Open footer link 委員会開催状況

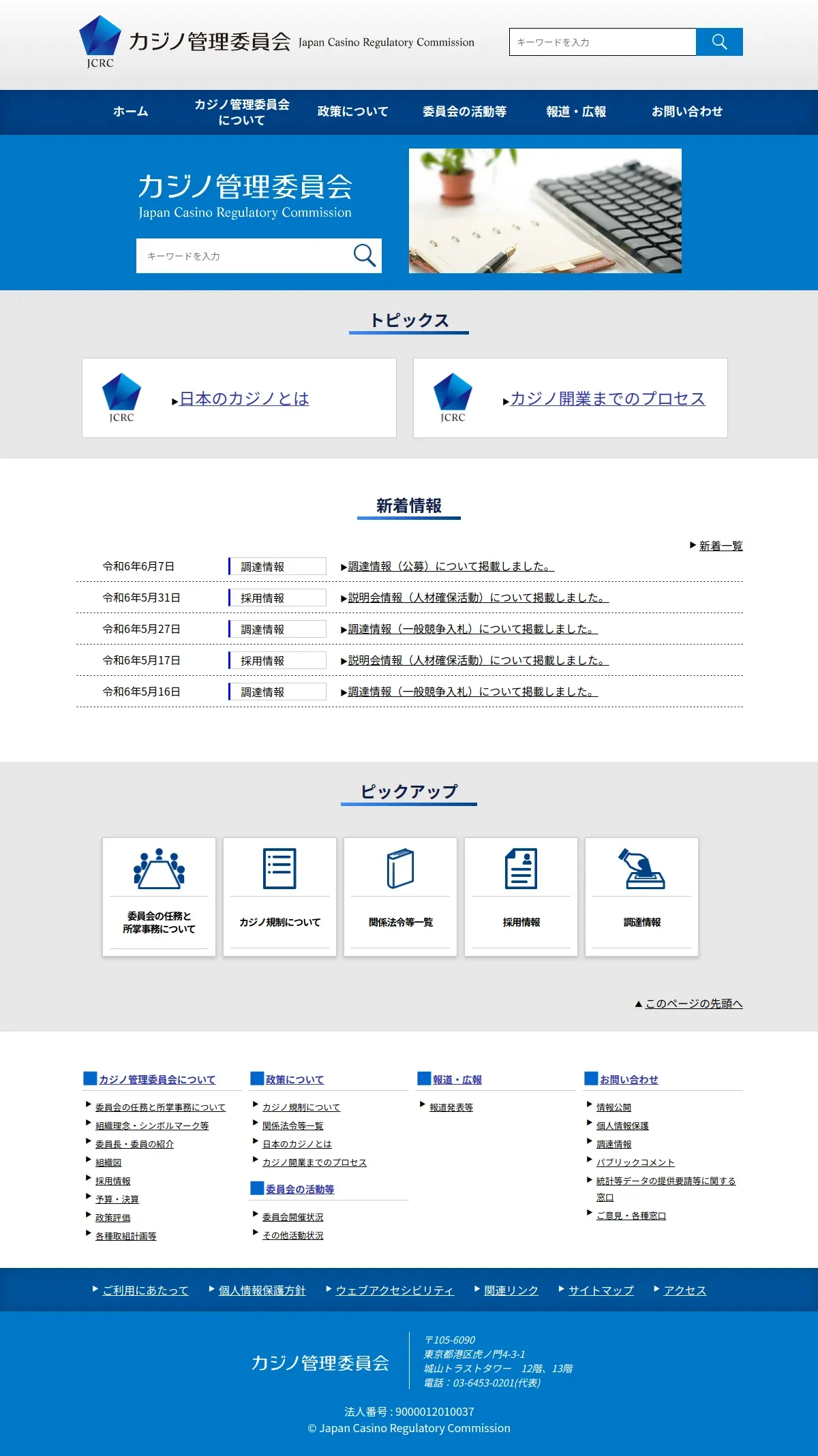(292, 1217)
